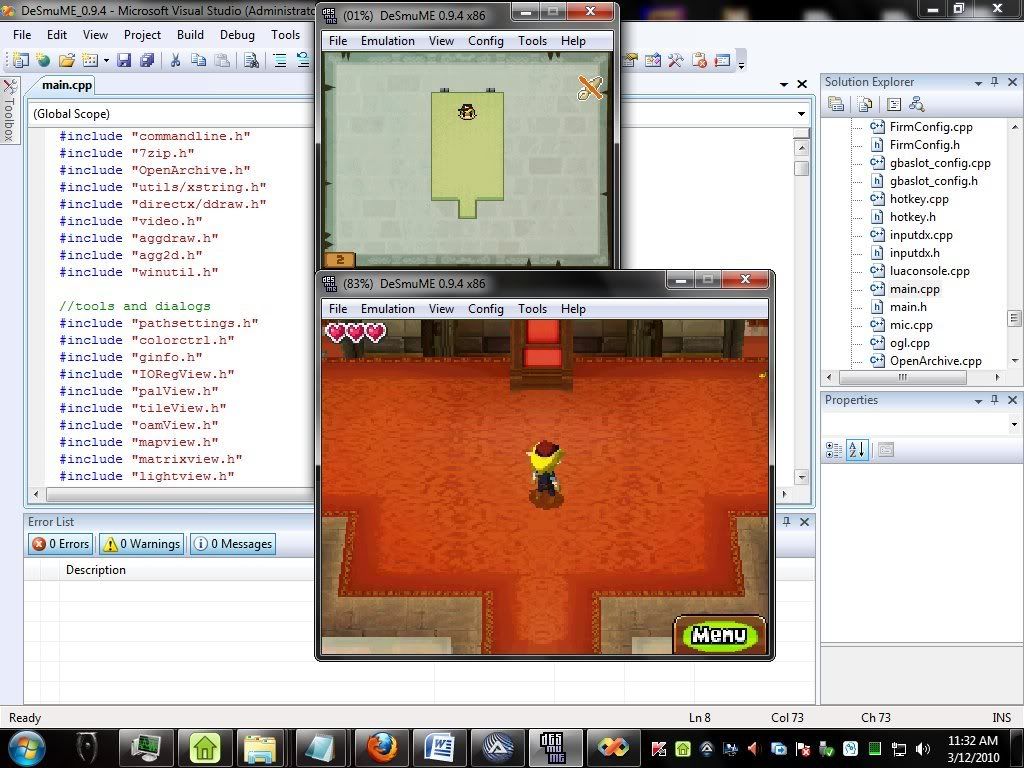Save the file with the floppy icon
Viewport: 1024px width, 768px height.
click(124, 60)
